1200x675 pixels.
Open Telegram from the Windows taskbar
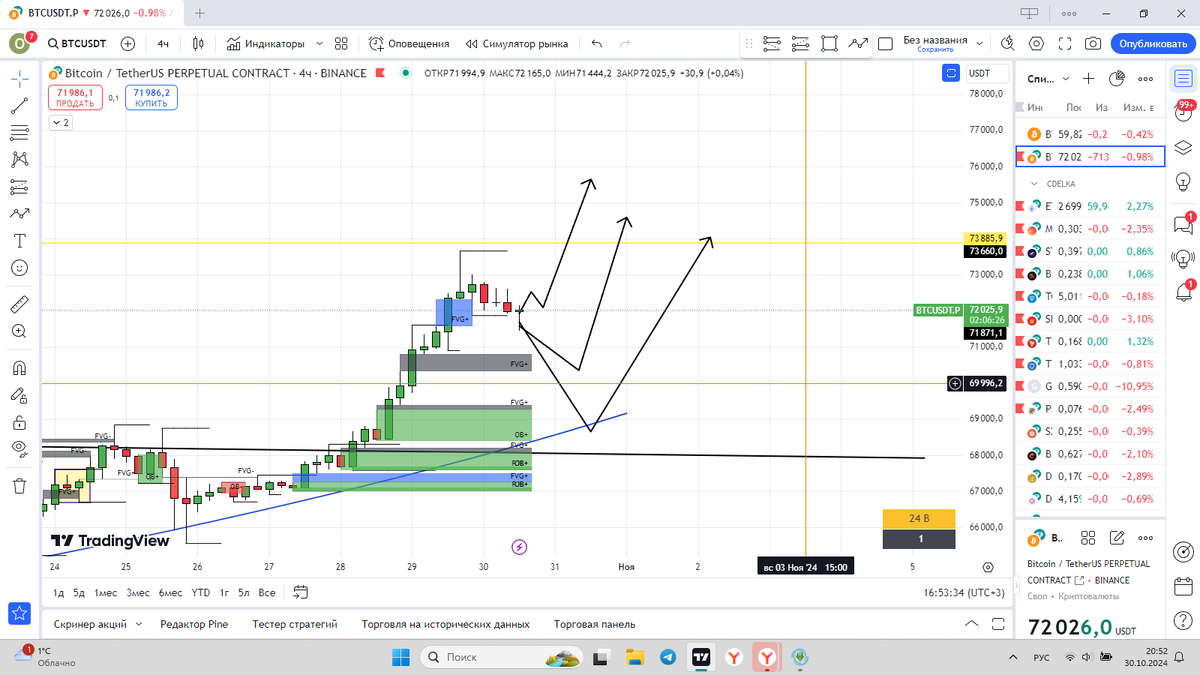667,657
